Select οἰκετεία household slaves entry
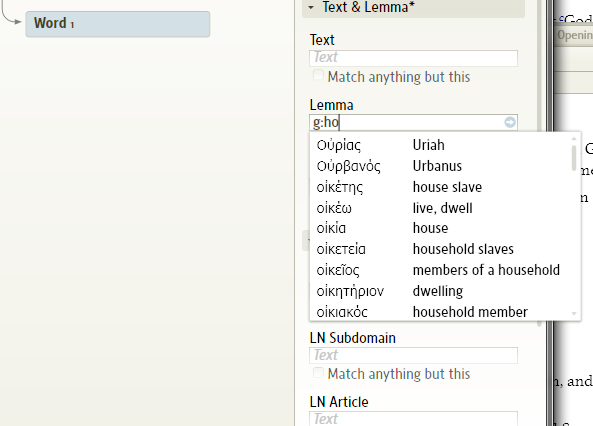 coord(441,249)
